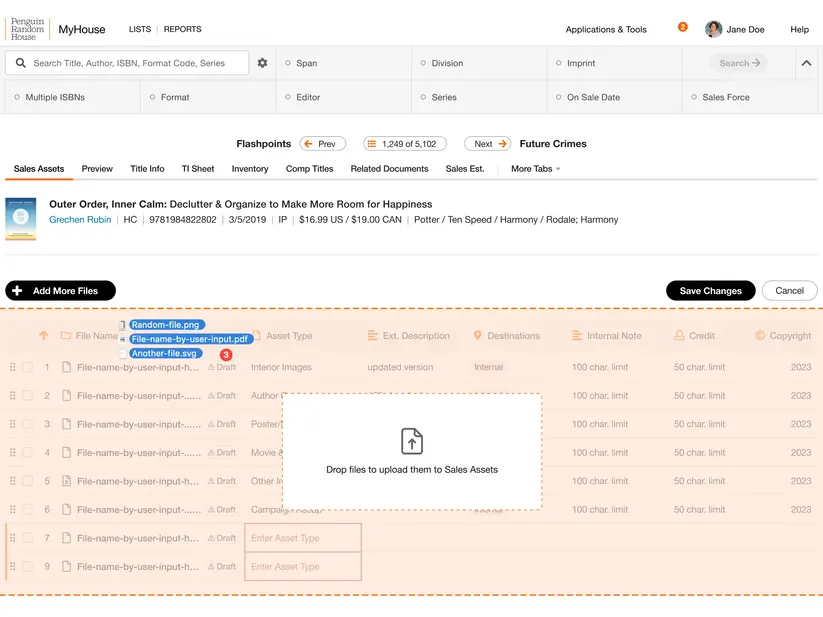Image resolution: width=823 pixels, height=617 pixels.
Task: Click the list icon beside 1,249 of 5,102
Action: click(x=373, y=143)
